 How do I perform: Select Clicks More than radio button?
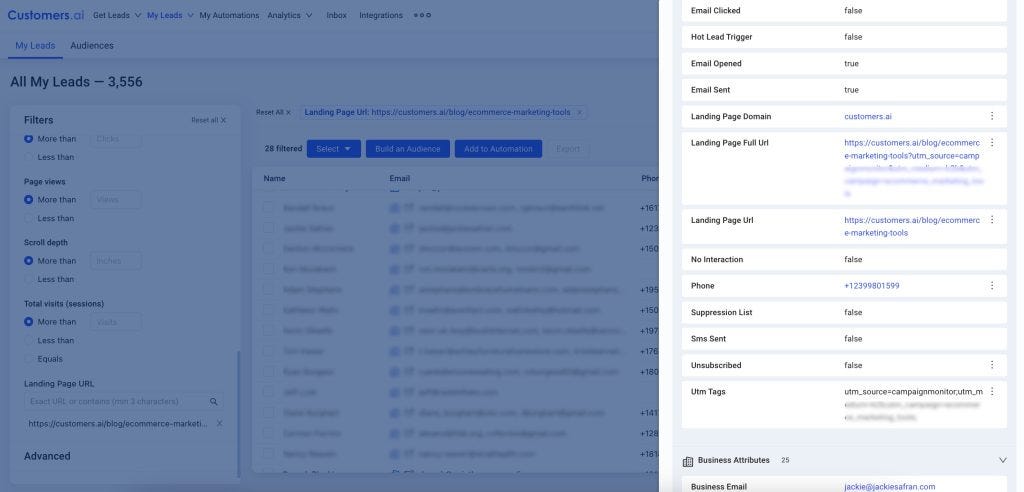pyautogui.click(x=29, y=139)
